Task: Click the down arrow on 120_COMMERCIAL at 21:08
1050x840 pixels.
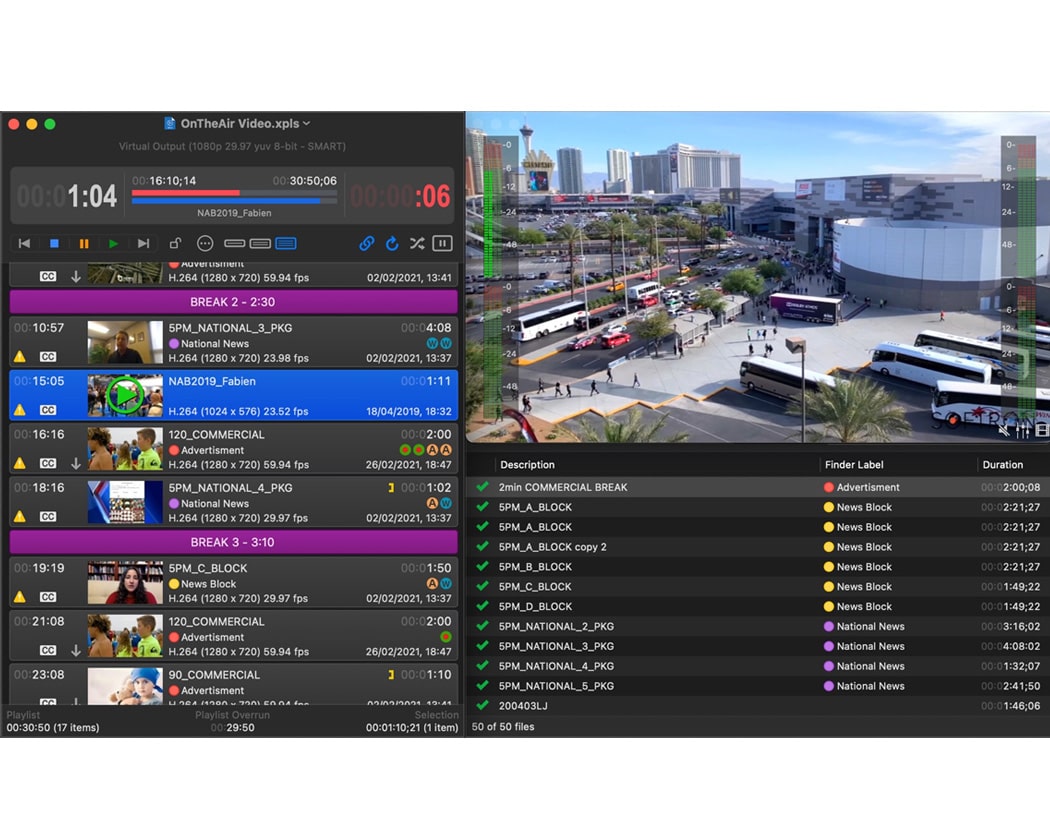Action: (76, 650)
